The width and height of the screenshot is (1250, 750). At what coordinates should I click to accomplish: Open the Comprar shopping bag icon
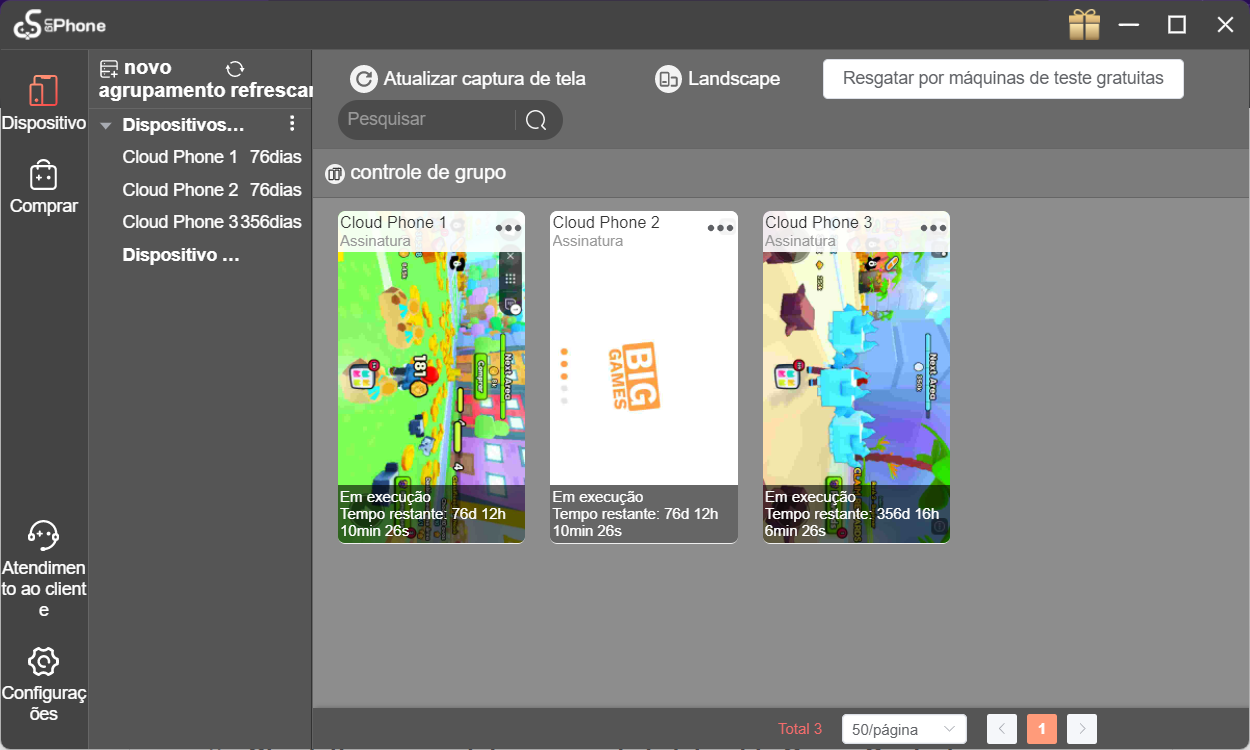(43, 175)
